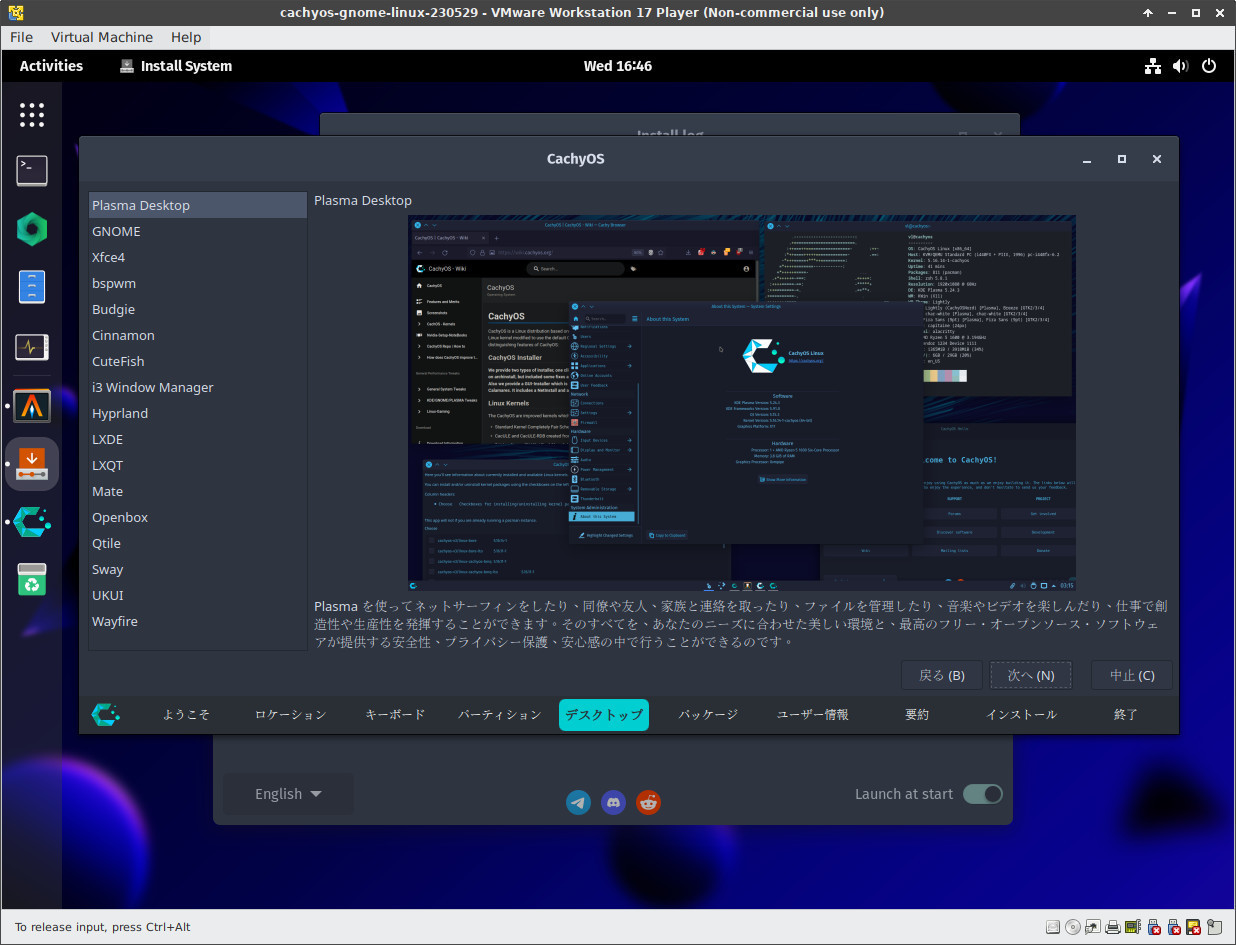This screenshot has height=945, width=1236.
Task: Select bspwm in the desktop list
Action: [x=198, y=283]
